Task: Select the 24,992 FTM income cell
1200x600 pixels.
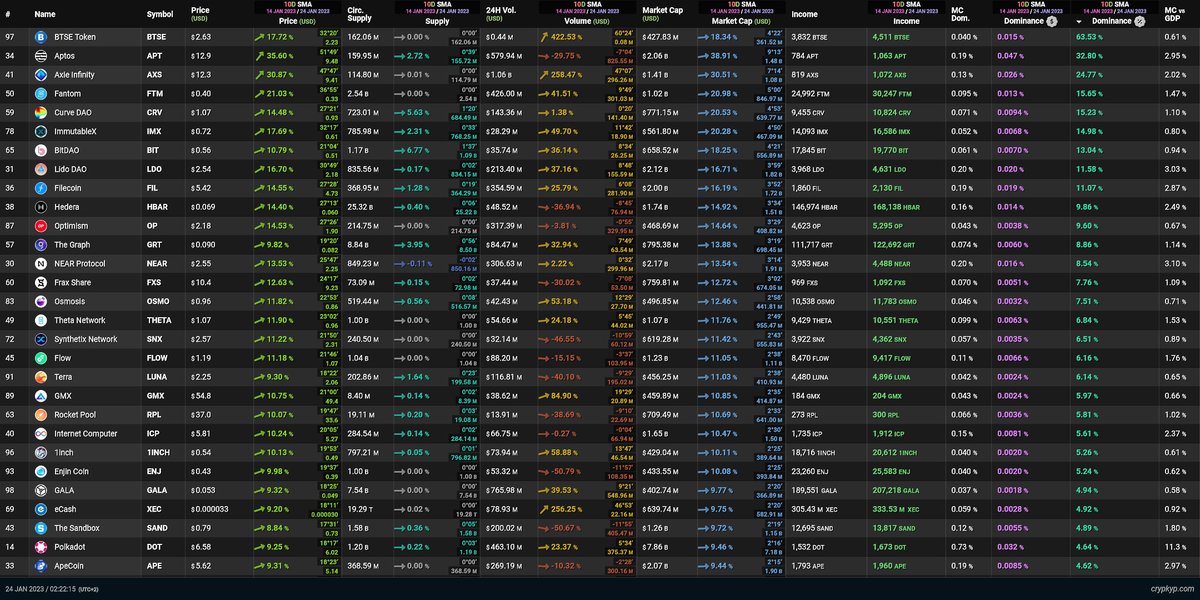Action: point(809,93)
